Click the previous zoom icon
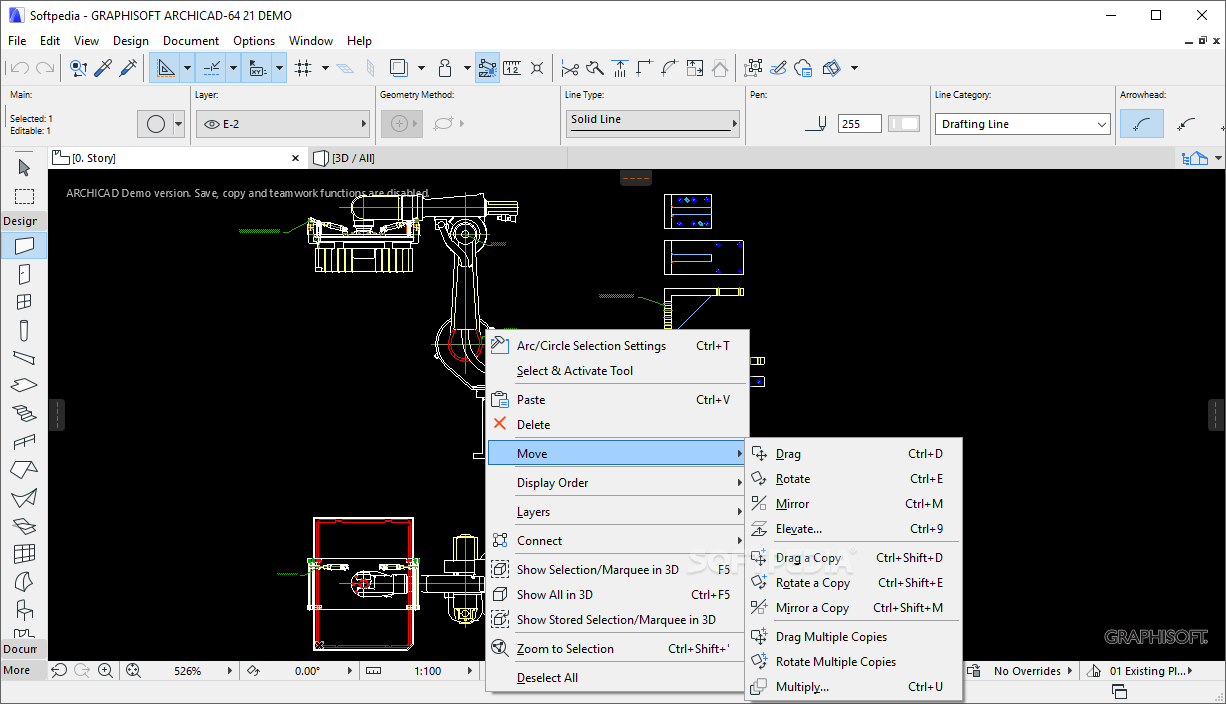This screenshot has width=1226, height=704. click(x=59, y=671)
